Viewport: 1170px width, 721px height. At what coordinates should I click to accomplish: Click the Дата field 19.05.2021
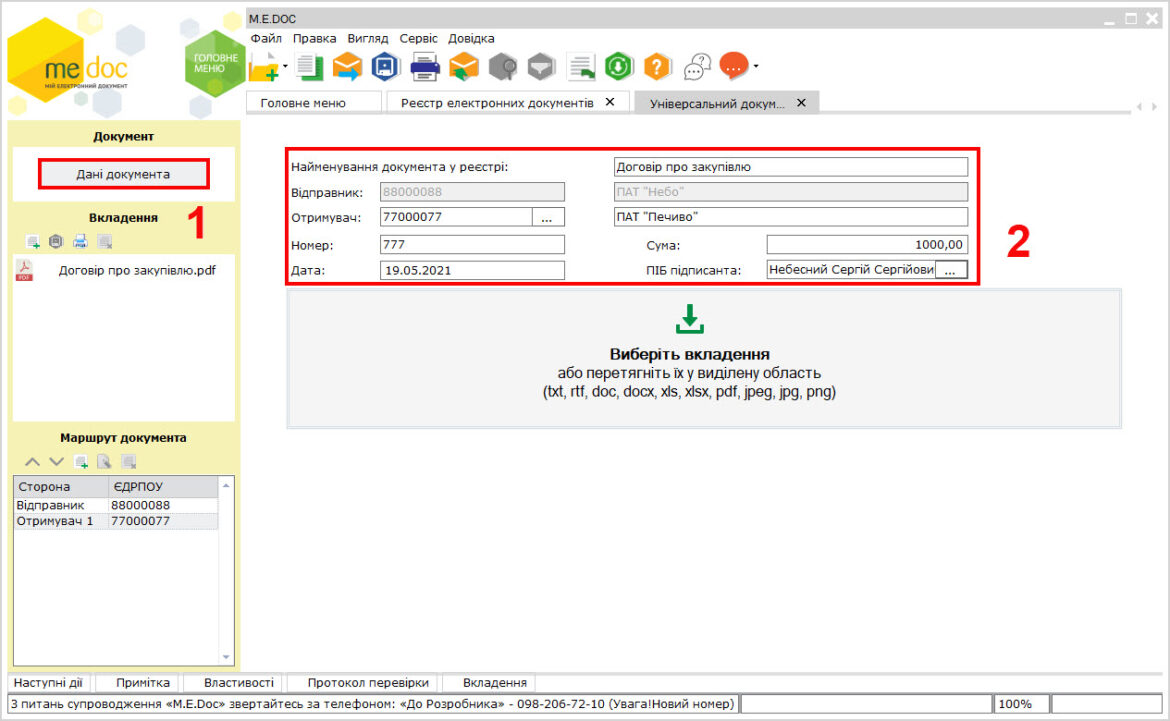tap(472, 270)
